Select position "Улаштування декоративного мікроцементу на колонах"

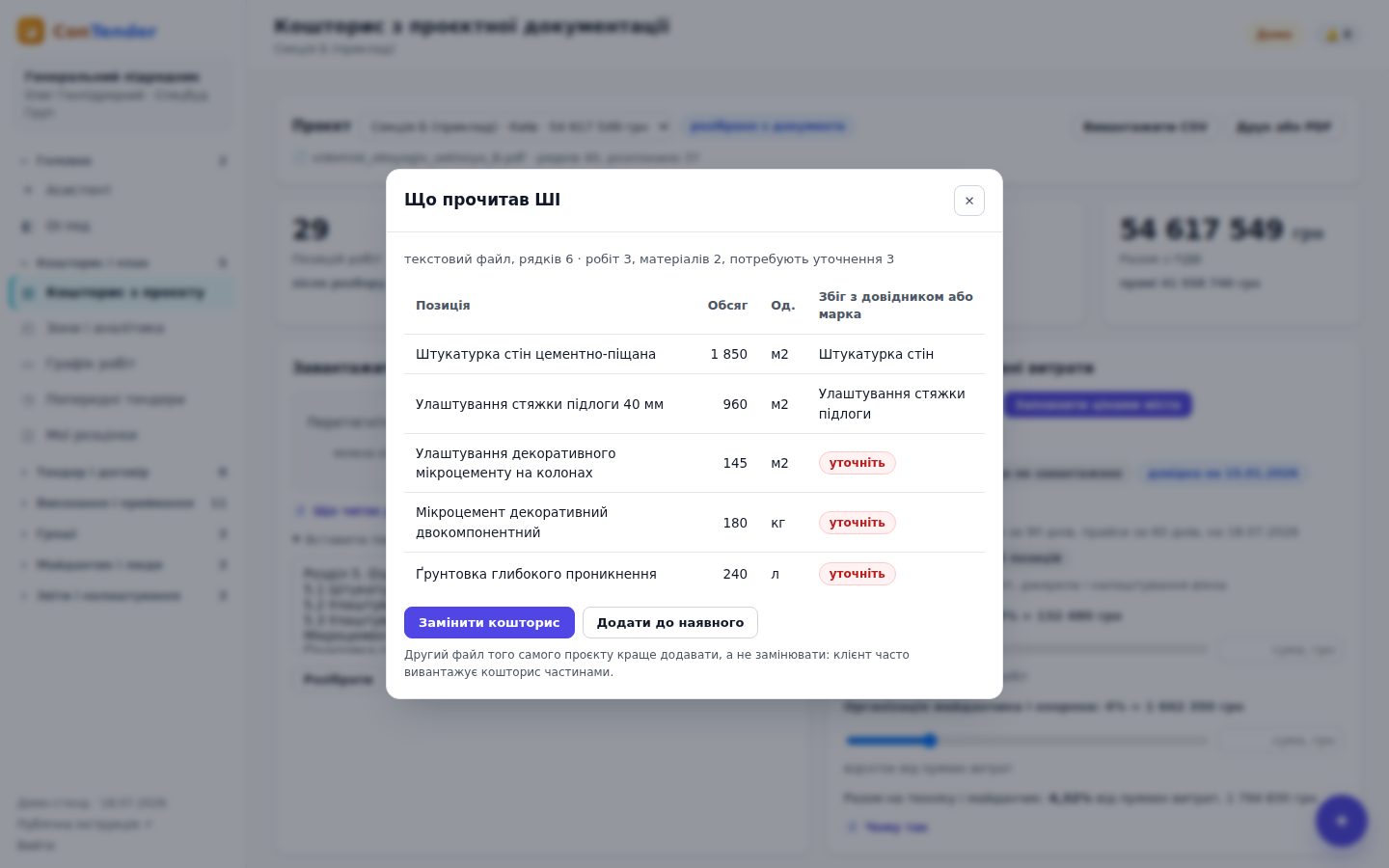point(516,463)
